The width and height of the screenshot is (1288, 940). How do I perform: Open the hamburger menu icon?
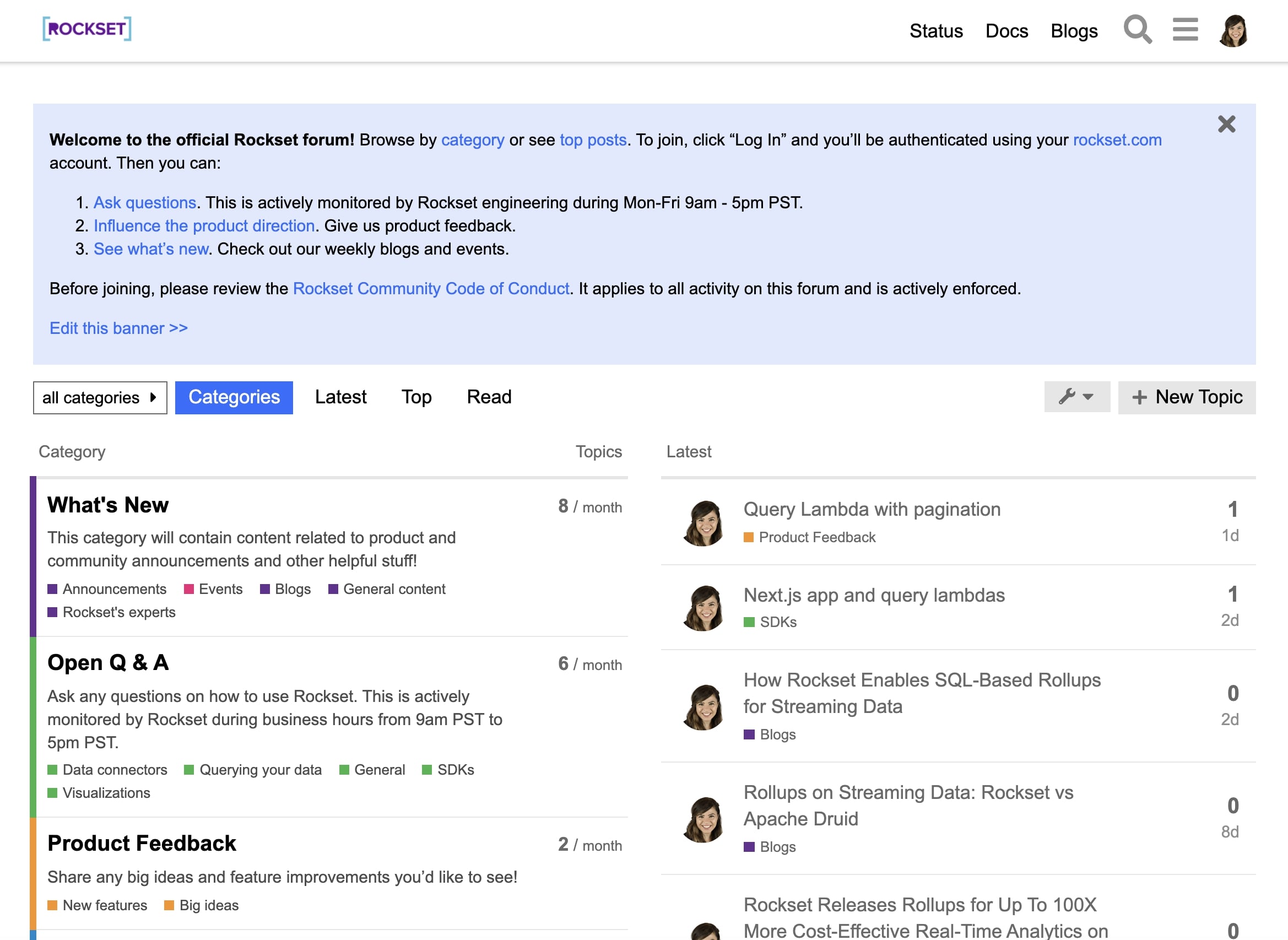tap(1185, 30)
